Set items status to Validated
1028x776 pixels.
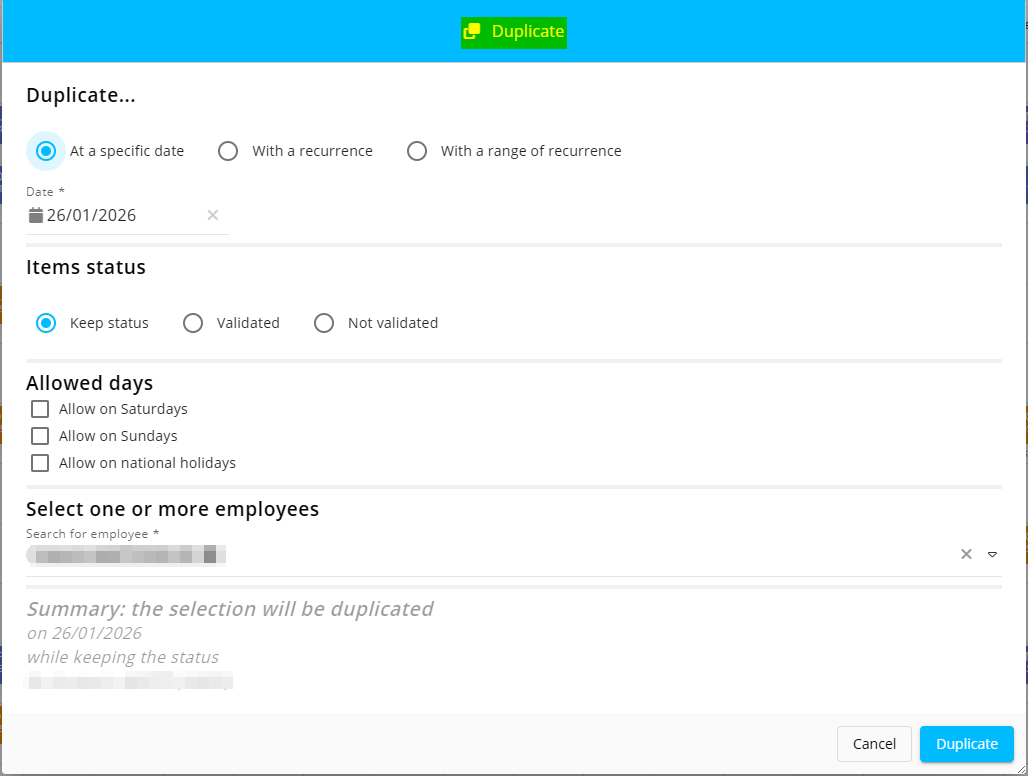click(193, 323)
